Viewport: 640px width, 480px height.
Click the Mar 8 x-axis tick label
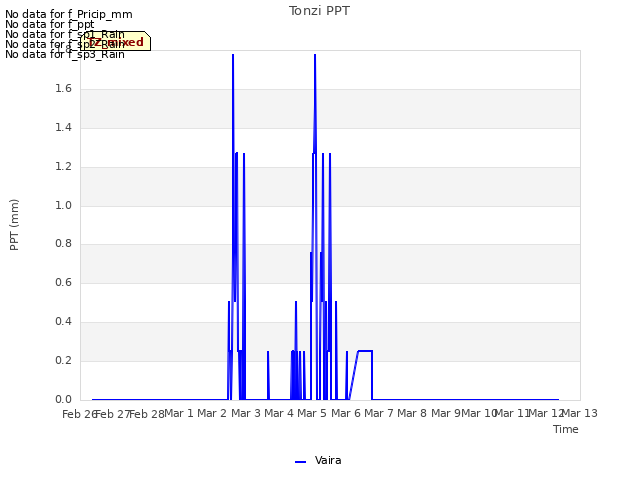(x=412, y=413)
